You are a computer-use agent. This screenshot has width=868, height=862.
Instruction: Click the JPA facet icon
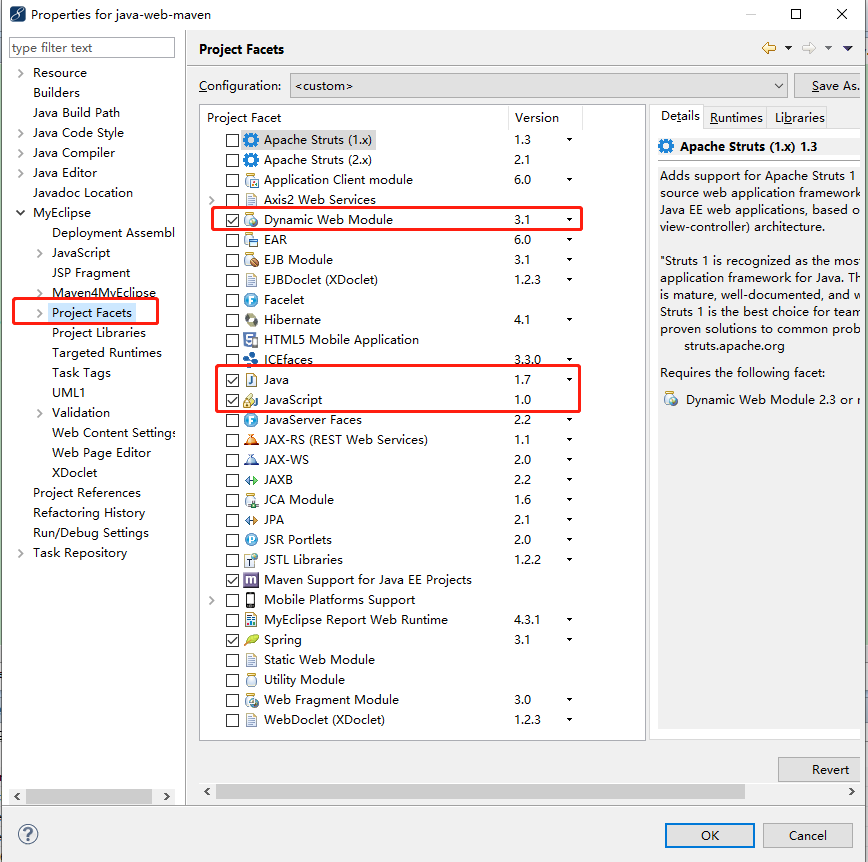[251, 520]
